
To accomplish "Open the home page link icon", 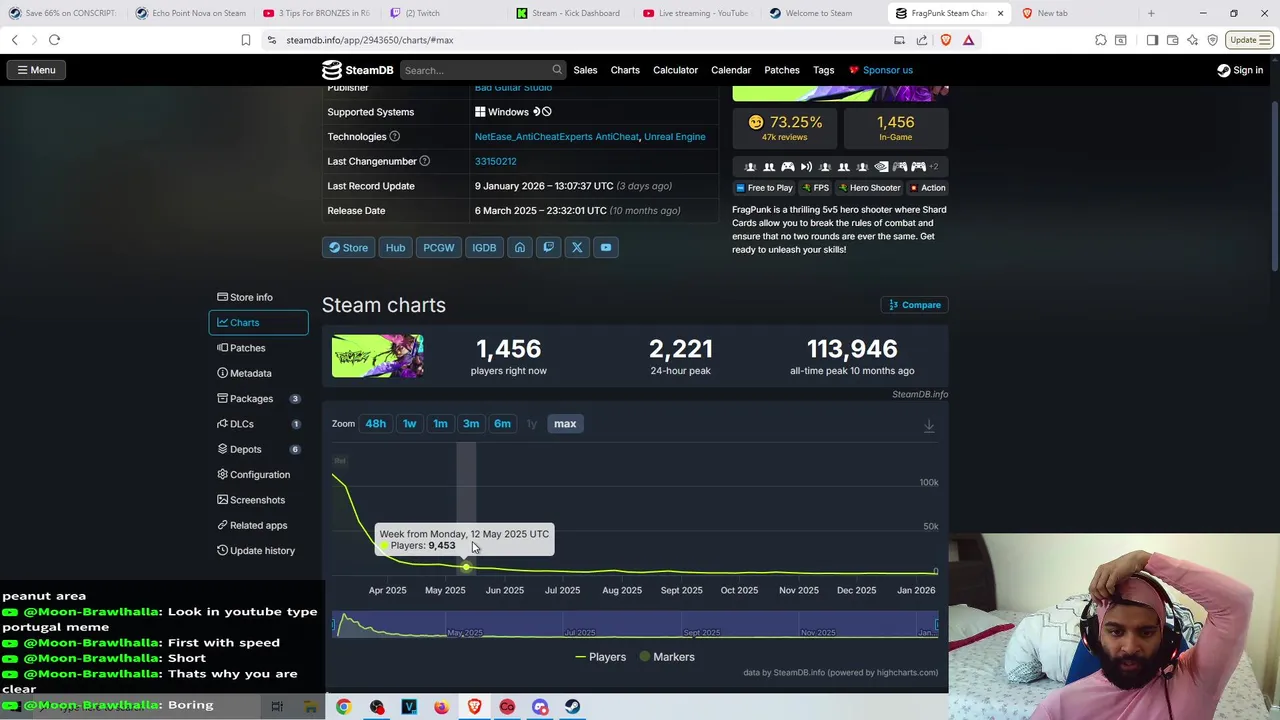I will (520, 248).
